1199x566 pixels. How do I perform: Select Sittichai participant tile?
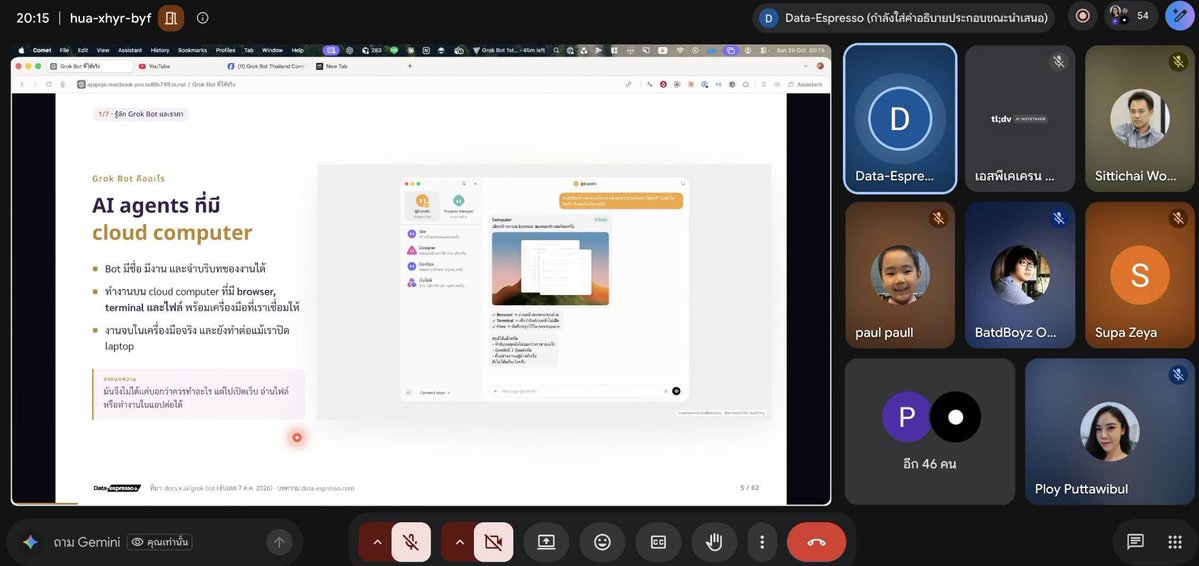coord(1140,118)
